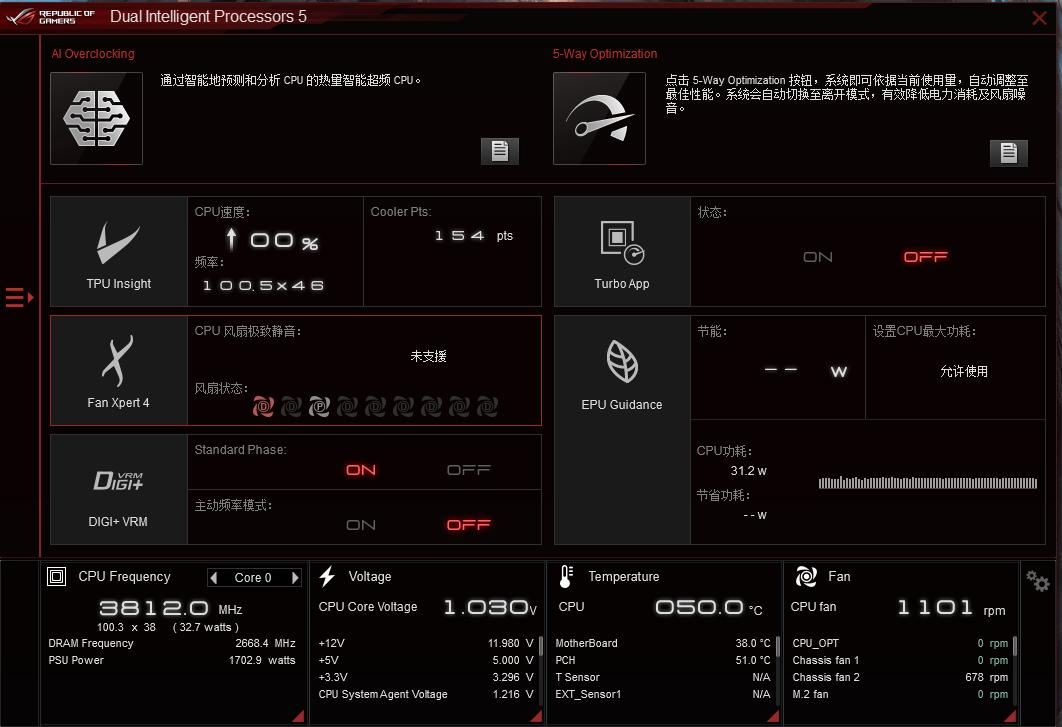Expand the Temperature panel corner triangle
Viewport: 1062px width, 727px height.
[773, 715]
